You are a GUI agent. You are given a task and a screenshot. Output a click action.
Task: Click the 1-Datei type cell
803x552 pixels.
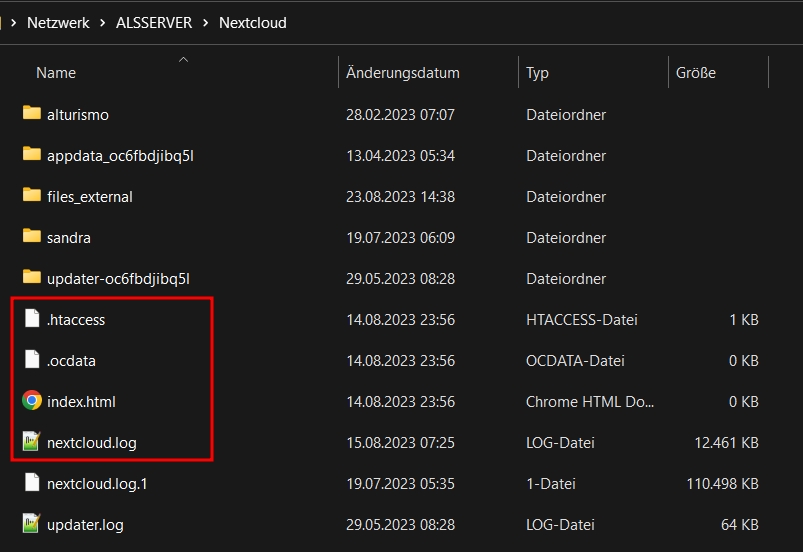[x=551, y=483]
